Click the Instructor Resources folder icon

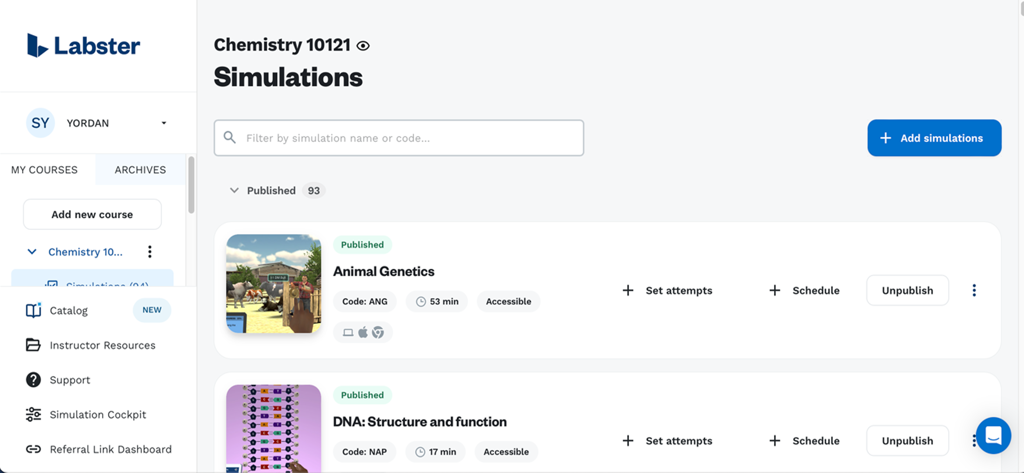click(x=33, y=345)
